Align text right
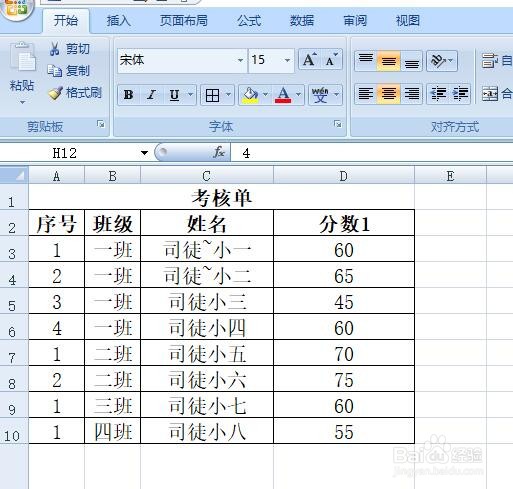 [412, 94]
